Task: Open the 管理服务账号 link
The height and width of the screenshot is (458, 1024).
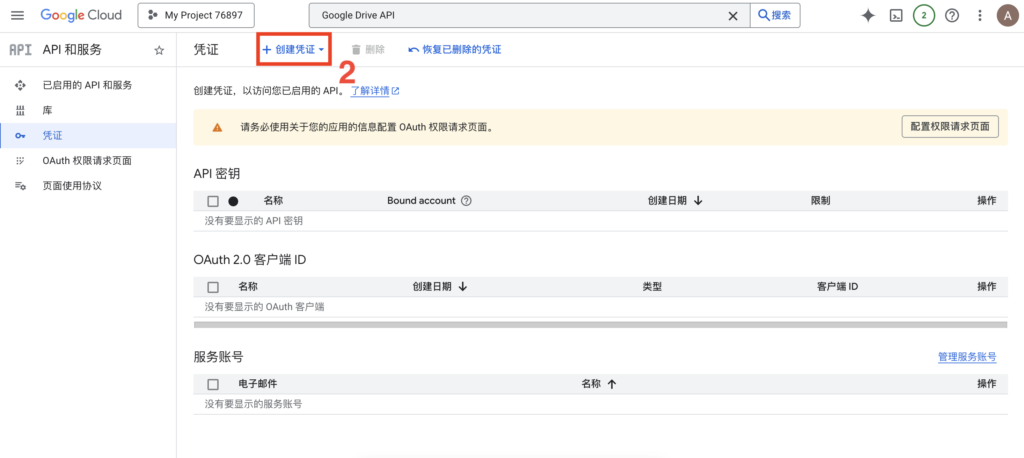Action: point(966,357)
